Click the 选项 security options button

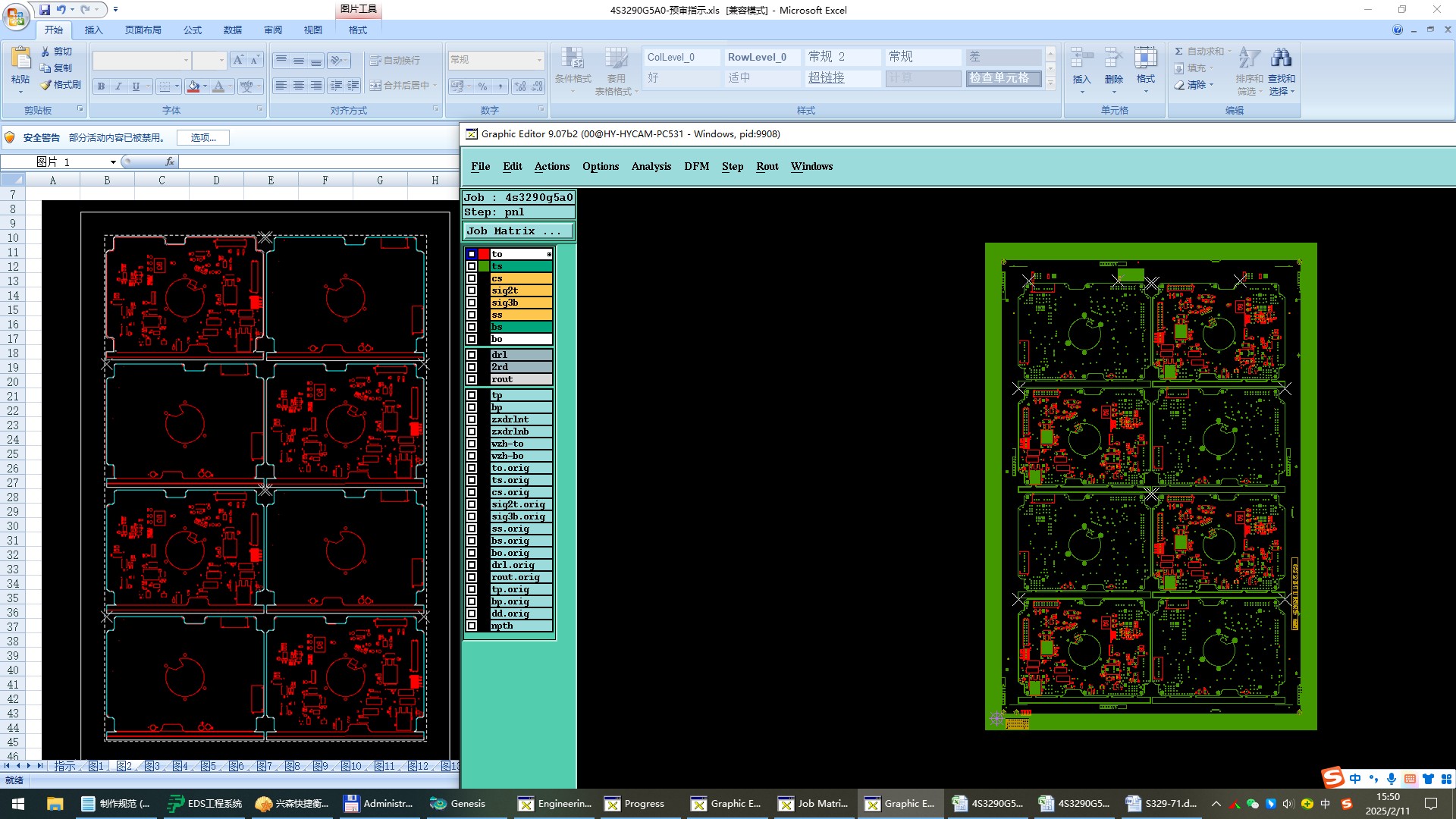point(203,138)
